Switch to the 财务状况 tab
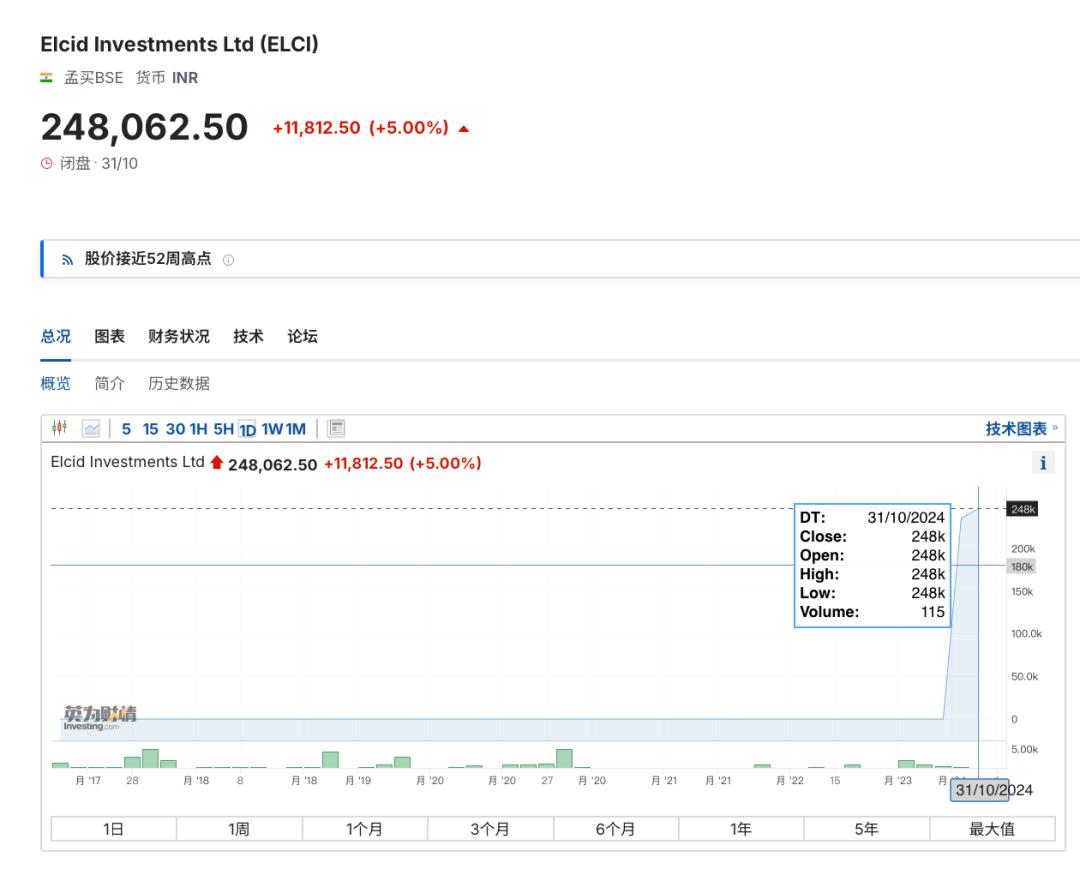 pyautogui.click(x=179, y=337)
